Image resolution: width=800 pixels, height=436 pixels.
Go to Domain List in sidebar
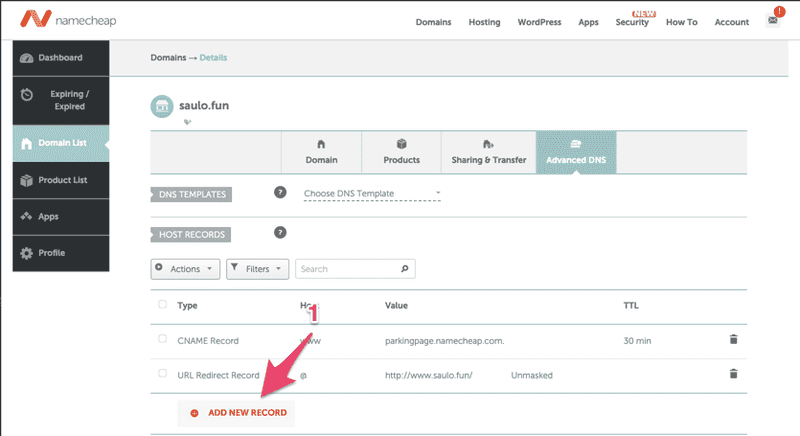[x=61, y=143]
